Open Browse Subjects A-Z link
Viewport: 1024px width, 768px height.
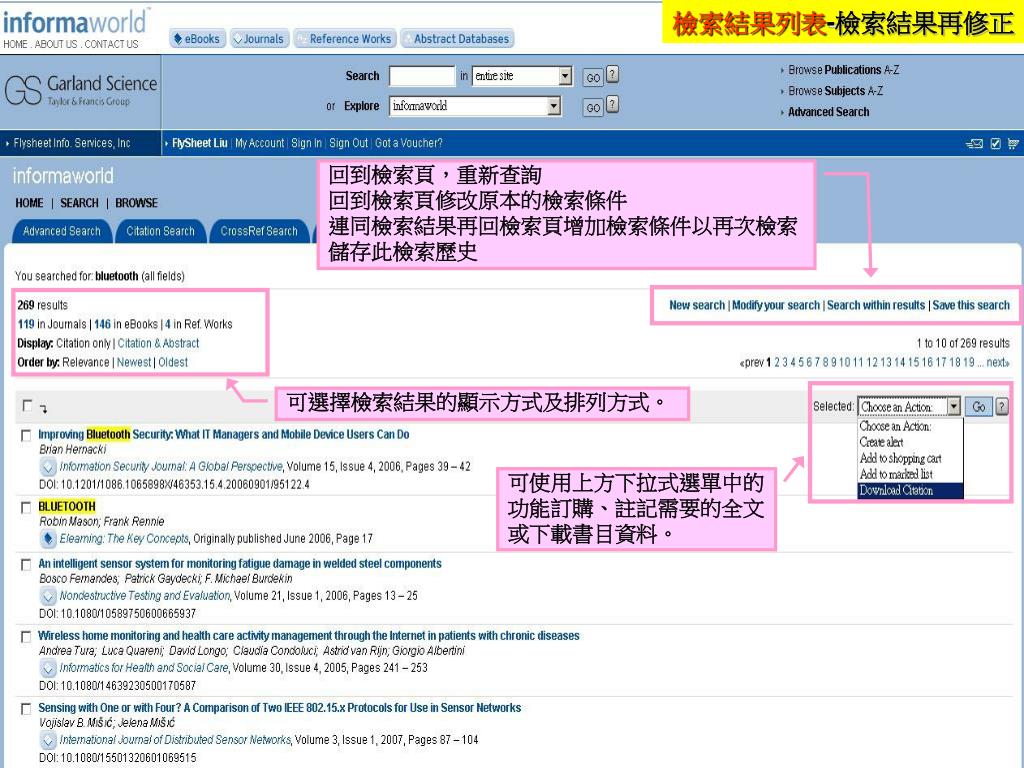[x=835, y=91]
